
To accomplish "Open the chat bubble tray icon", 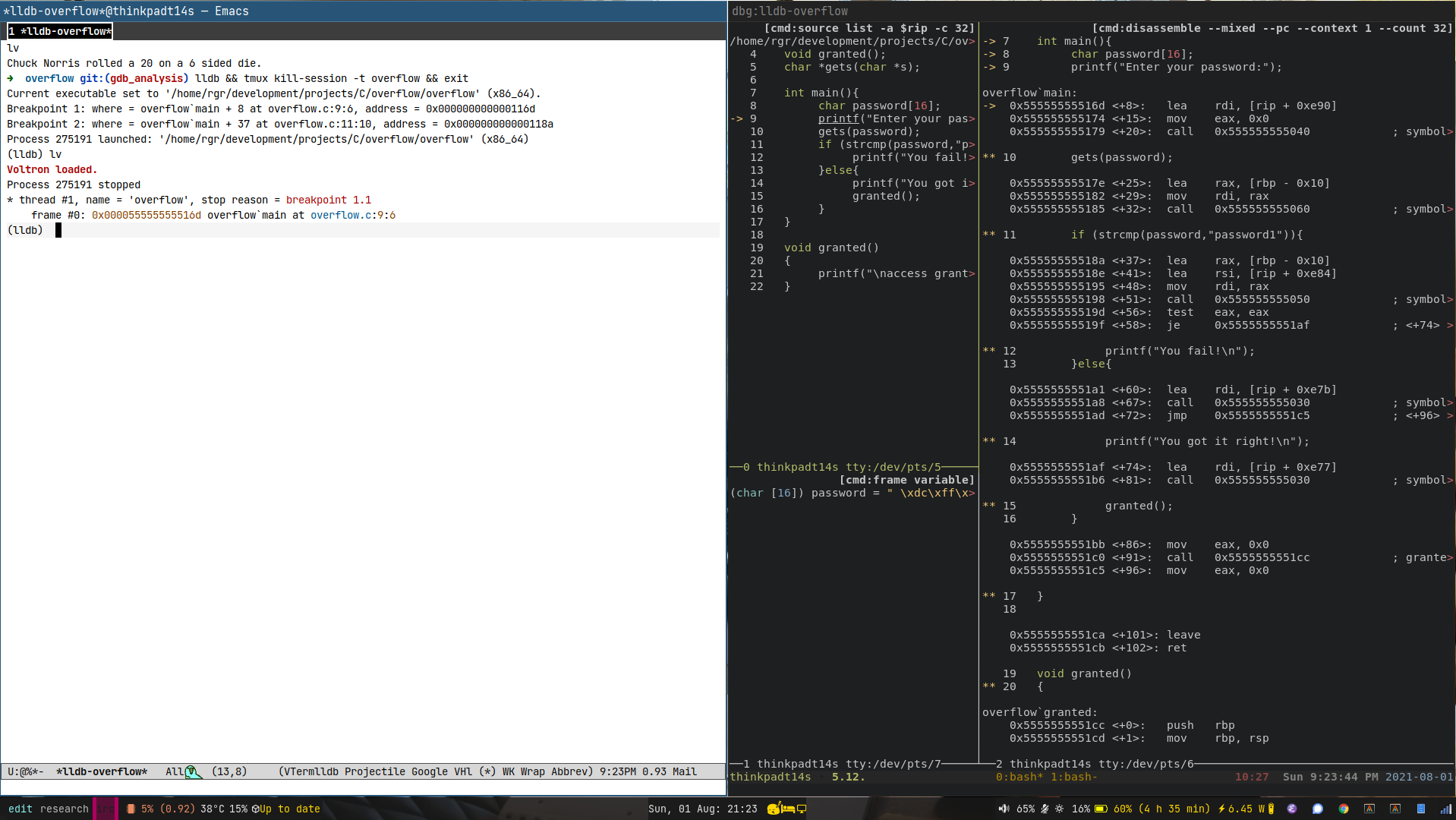I will pyautogui.click(x=1318, y=809).
